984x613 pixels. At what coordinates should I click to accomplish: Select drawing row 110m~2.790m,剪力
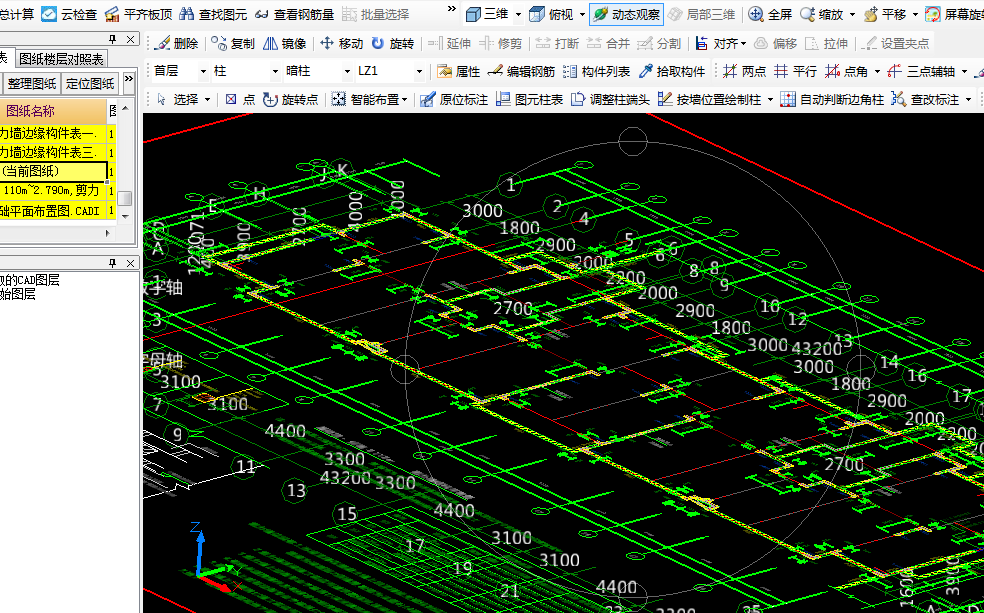[x=53, y=191]
